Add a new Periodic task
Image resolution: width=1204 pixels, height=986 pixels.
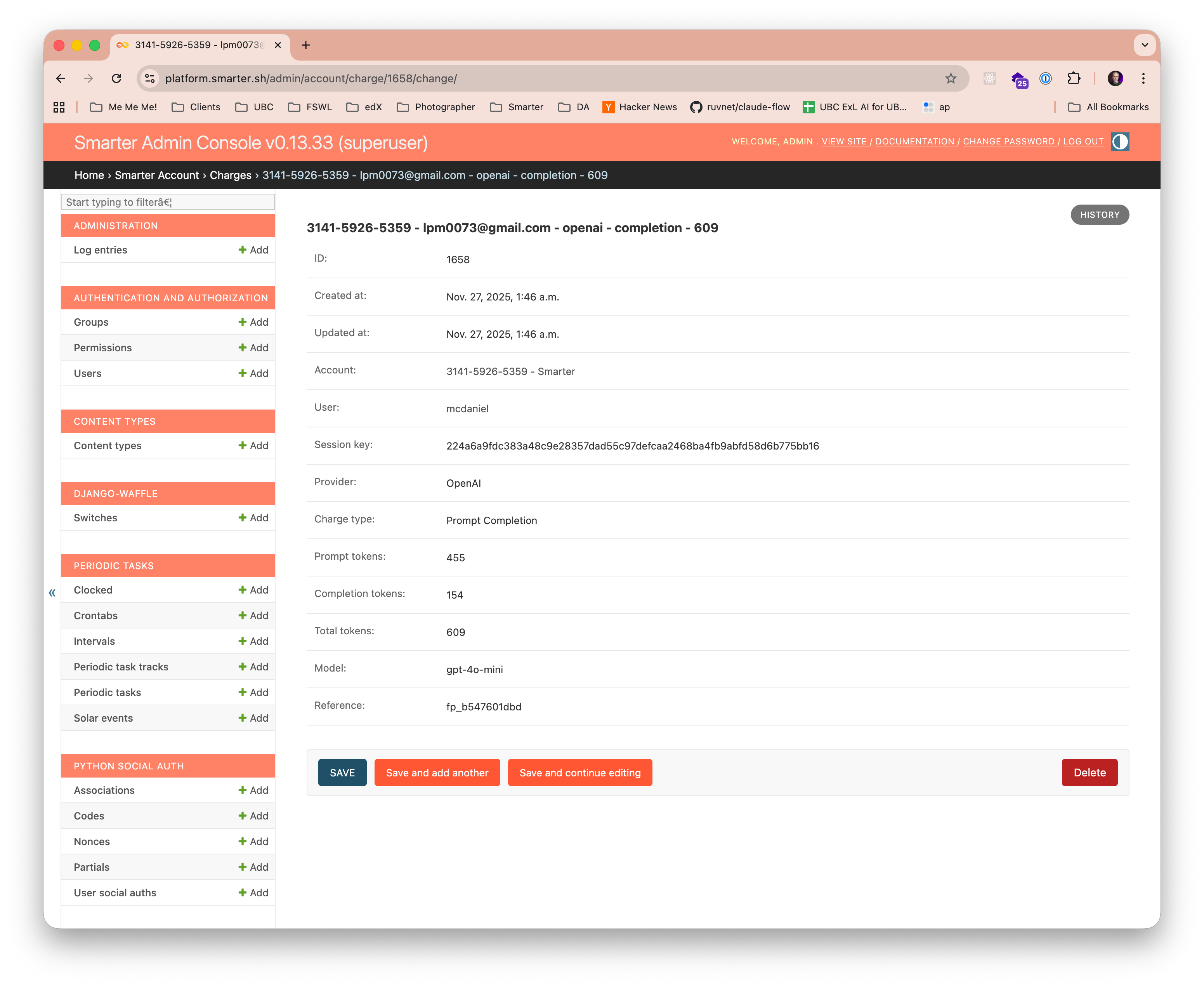(x=253, y=692)
